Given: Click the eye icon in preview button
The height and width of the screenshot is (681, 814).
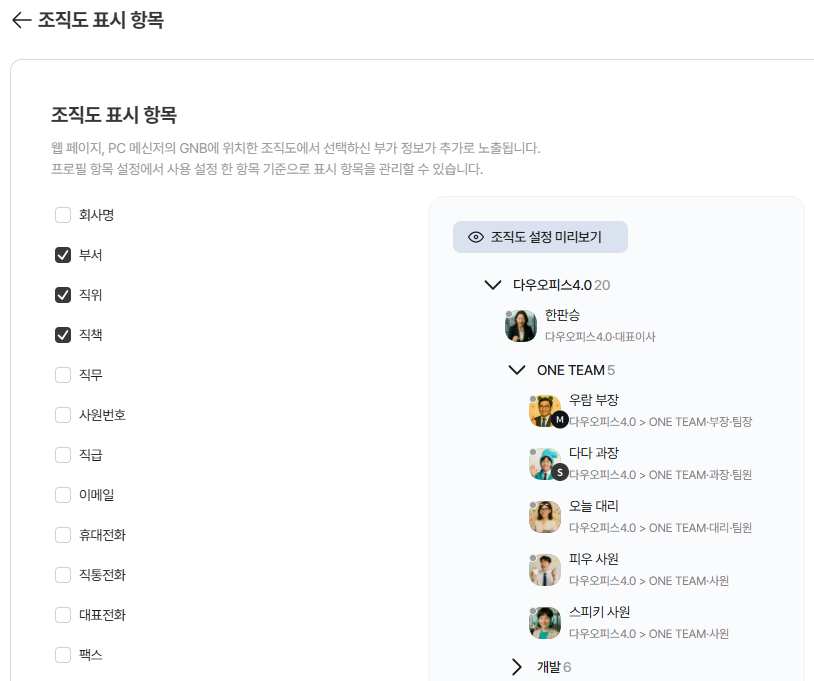Looking at the screenshot, I should (476, 237).
